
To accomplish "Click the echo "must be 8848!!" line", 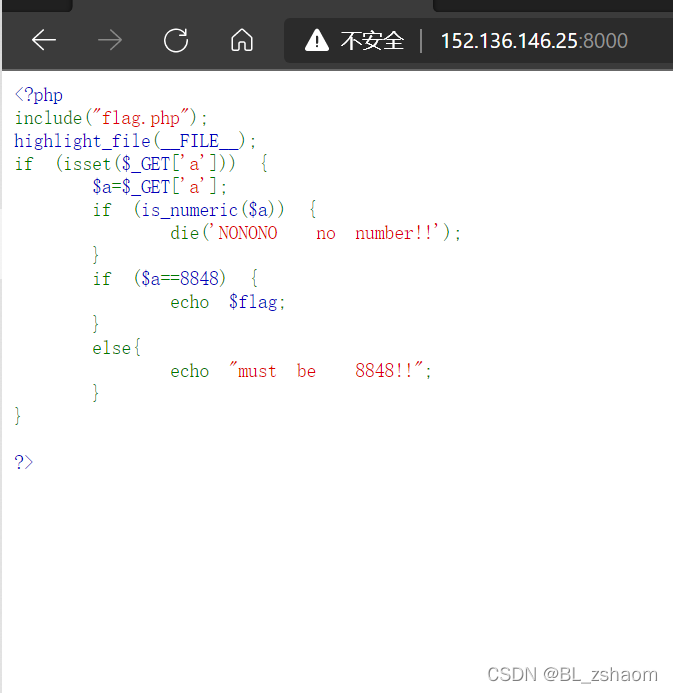I will (x=301, y=371).
